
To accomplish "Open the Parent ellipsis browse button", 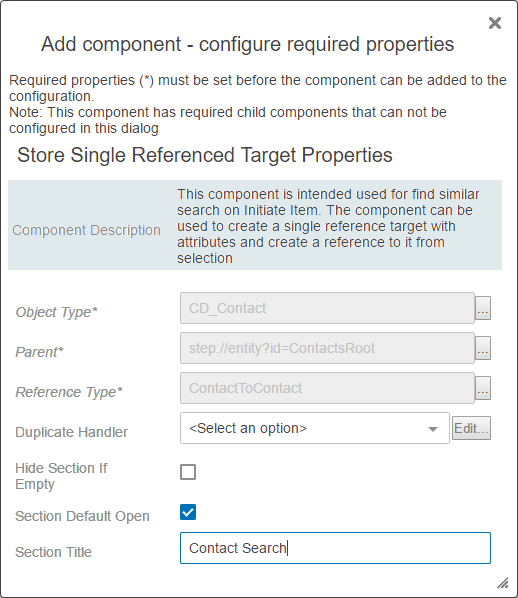I will click(x=483, y=348).
